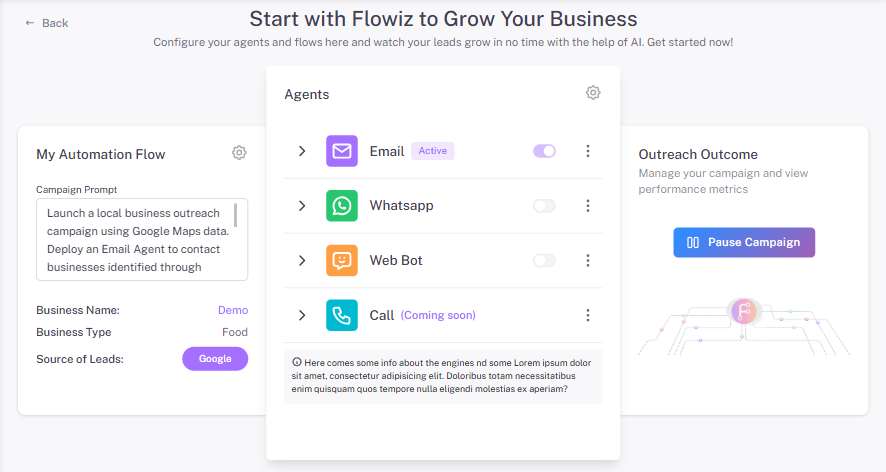This screenshot has height=472, width=886.
Task: Open My Automation Flow settings gear
Action: tap(239, 153)
